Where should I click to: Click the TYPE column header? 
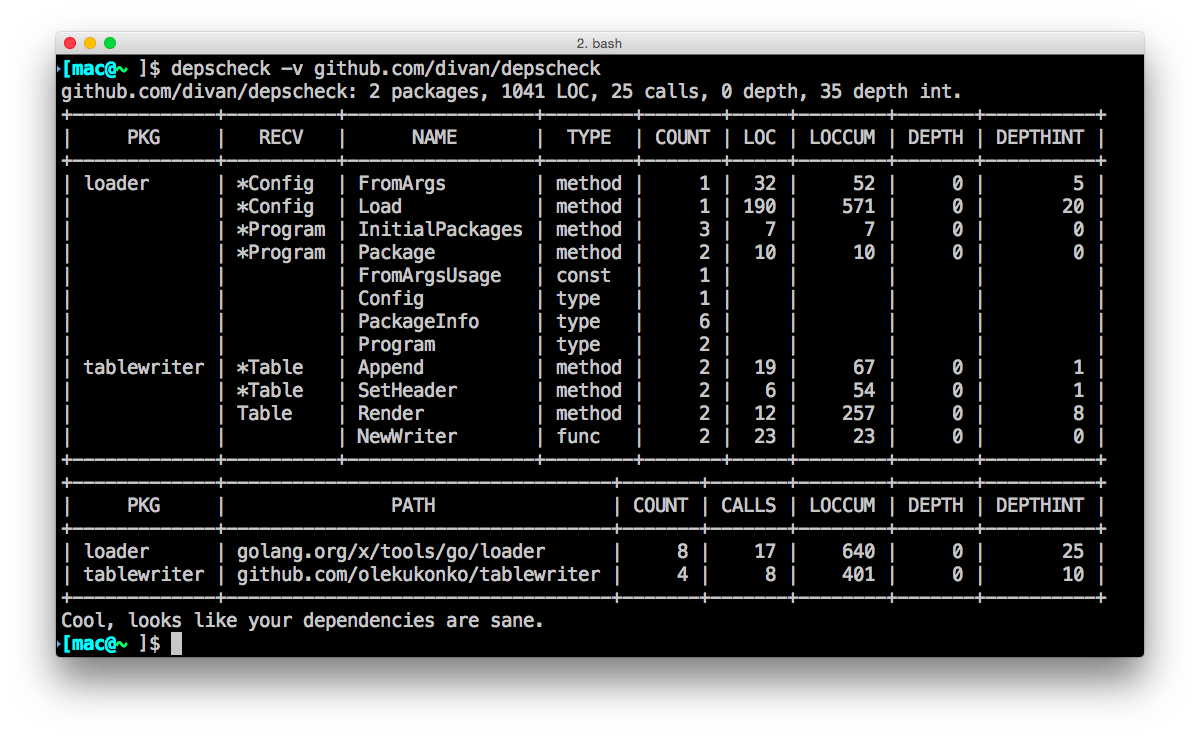click(588, 137)
